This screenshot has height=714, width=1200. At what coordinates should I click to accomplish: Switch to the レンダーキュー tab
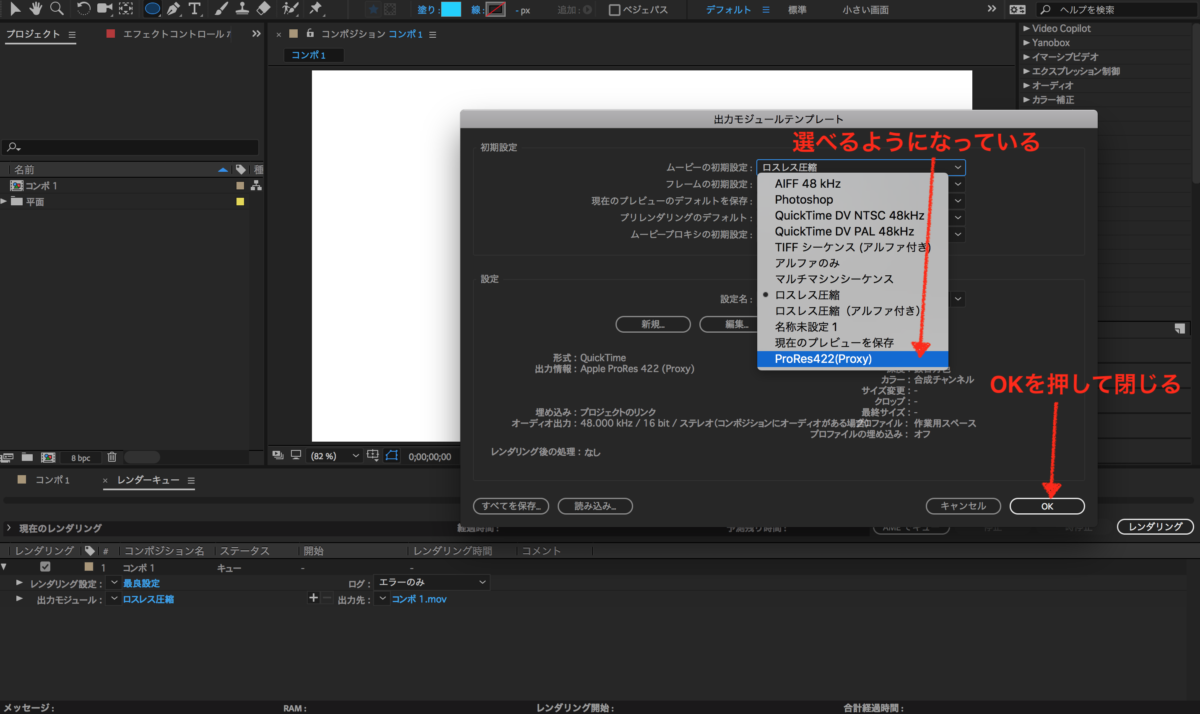(x=148, y=481)
